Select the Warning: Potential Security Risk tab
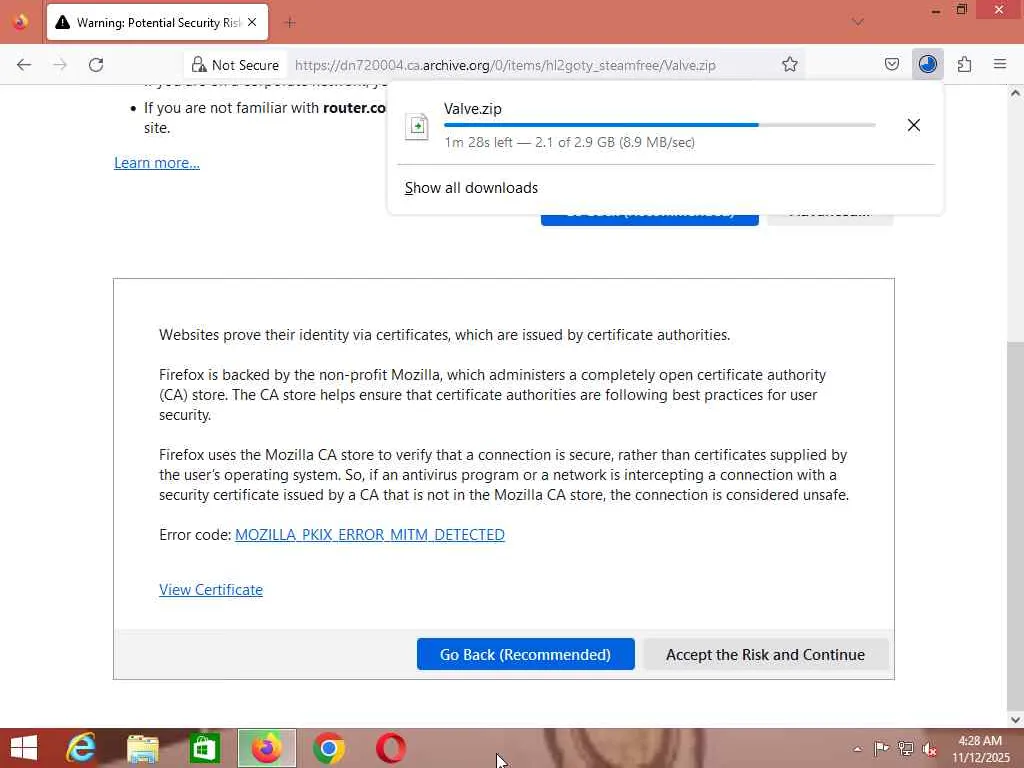The image size is (1024, 768). tap(157, 23)
